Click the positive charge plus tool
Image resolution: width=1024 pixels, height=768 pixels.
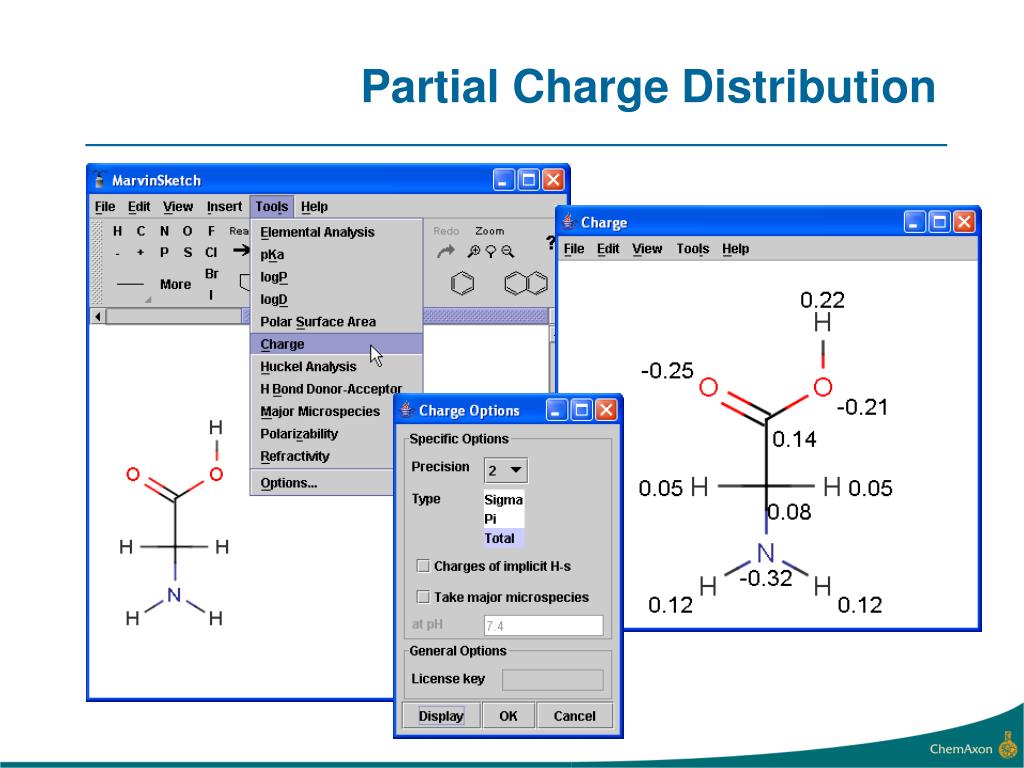click(x=140, y=252)
